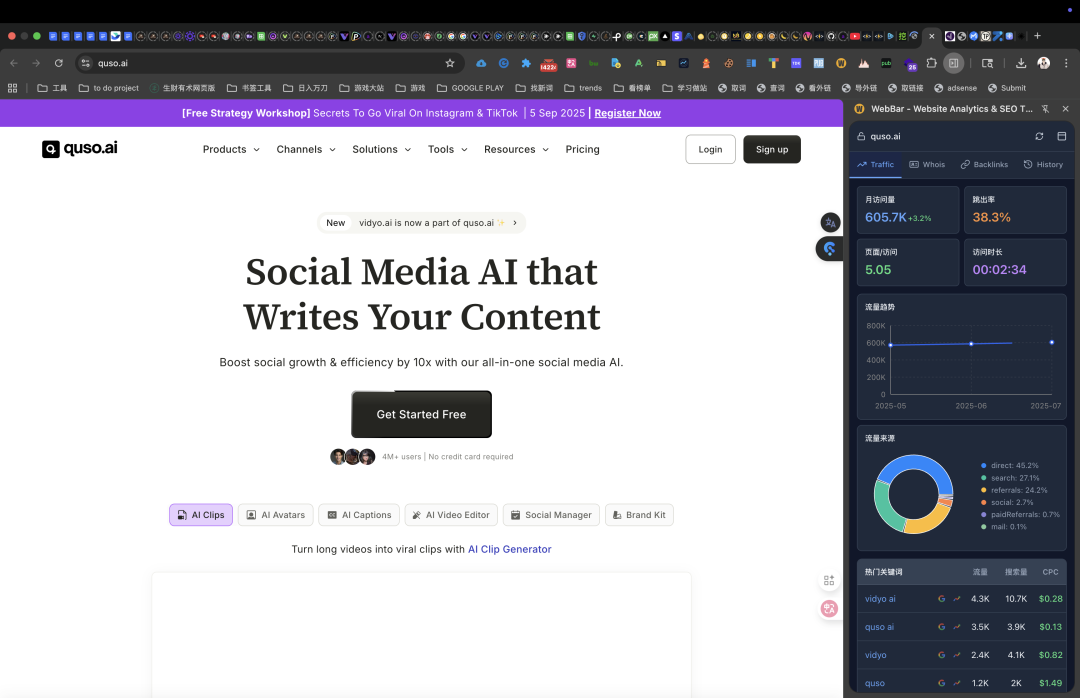The height and width of the screenshot is (698, 1080).
Task: Click the site info icon in address bar
Action: [x=85, y=63]
